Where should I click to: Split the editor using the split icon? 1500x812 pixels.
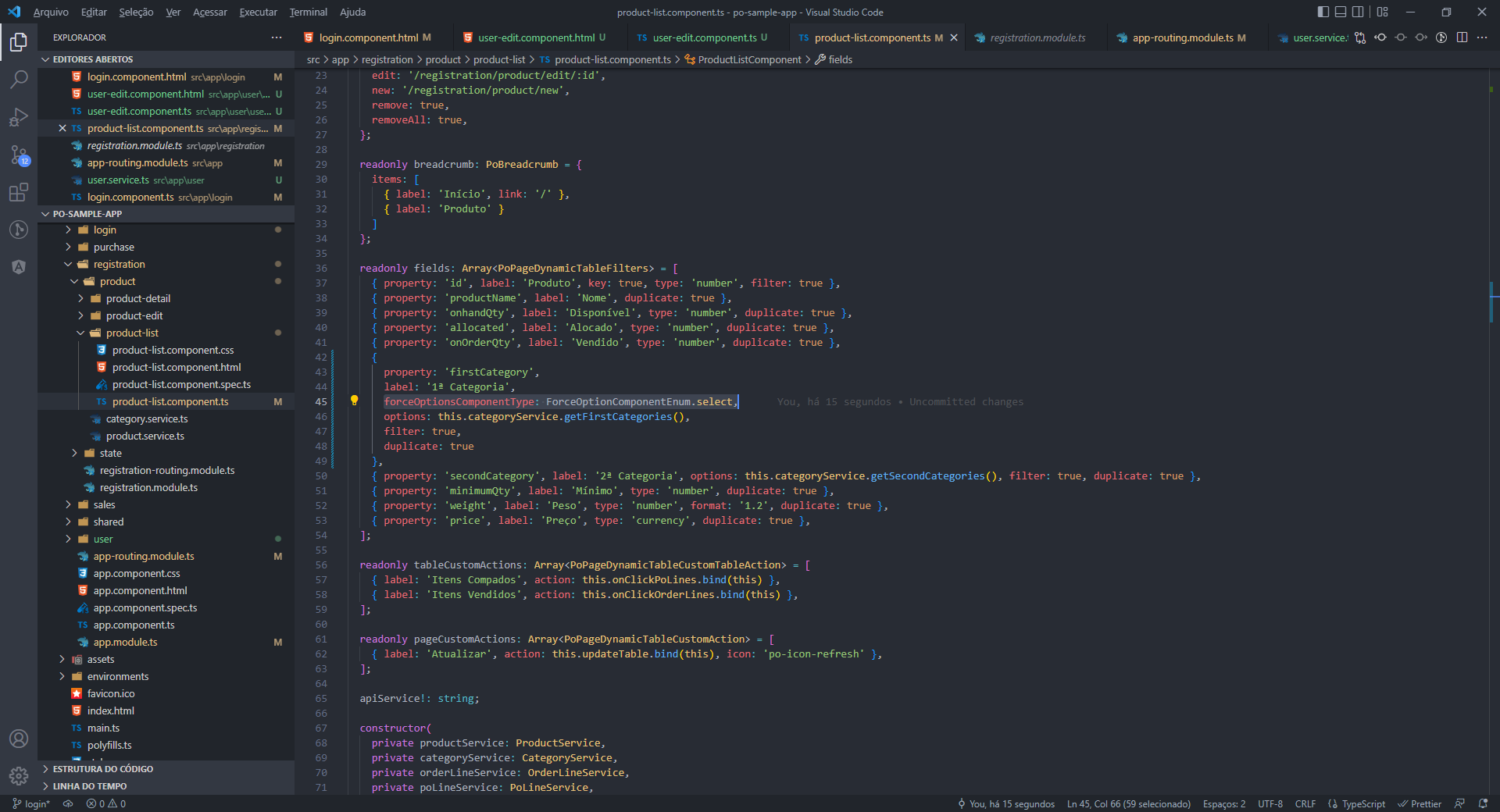click(x=1462, y=37)
